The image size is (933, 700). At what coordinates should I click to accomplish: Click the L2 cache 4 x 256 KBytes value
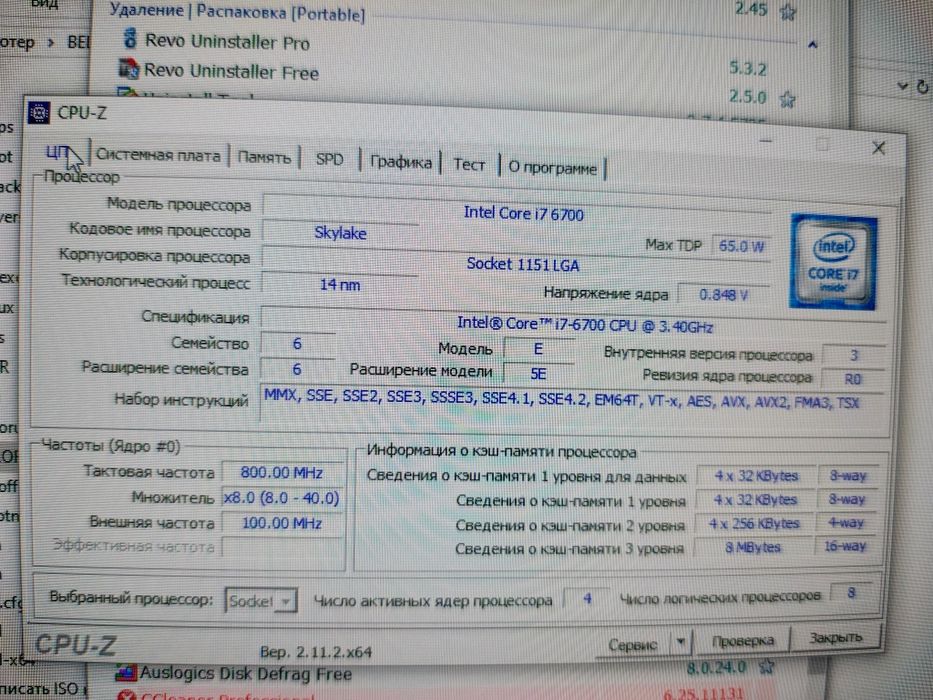[x=754, y=524]
